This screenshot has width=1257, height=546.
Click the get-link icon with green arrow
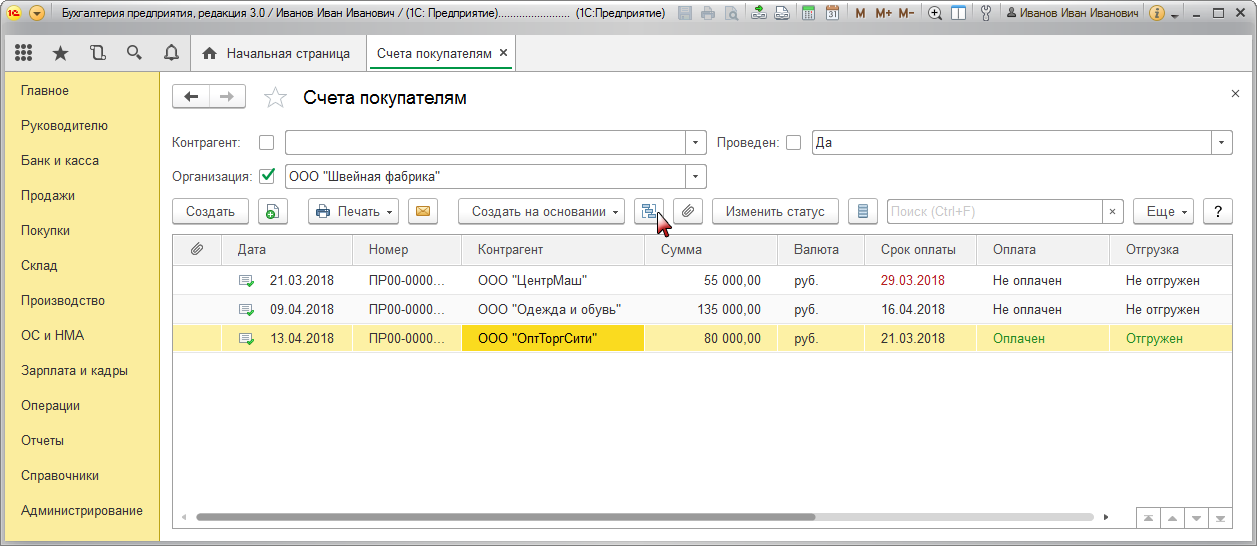pyautogui.click(x=759, y=13)
